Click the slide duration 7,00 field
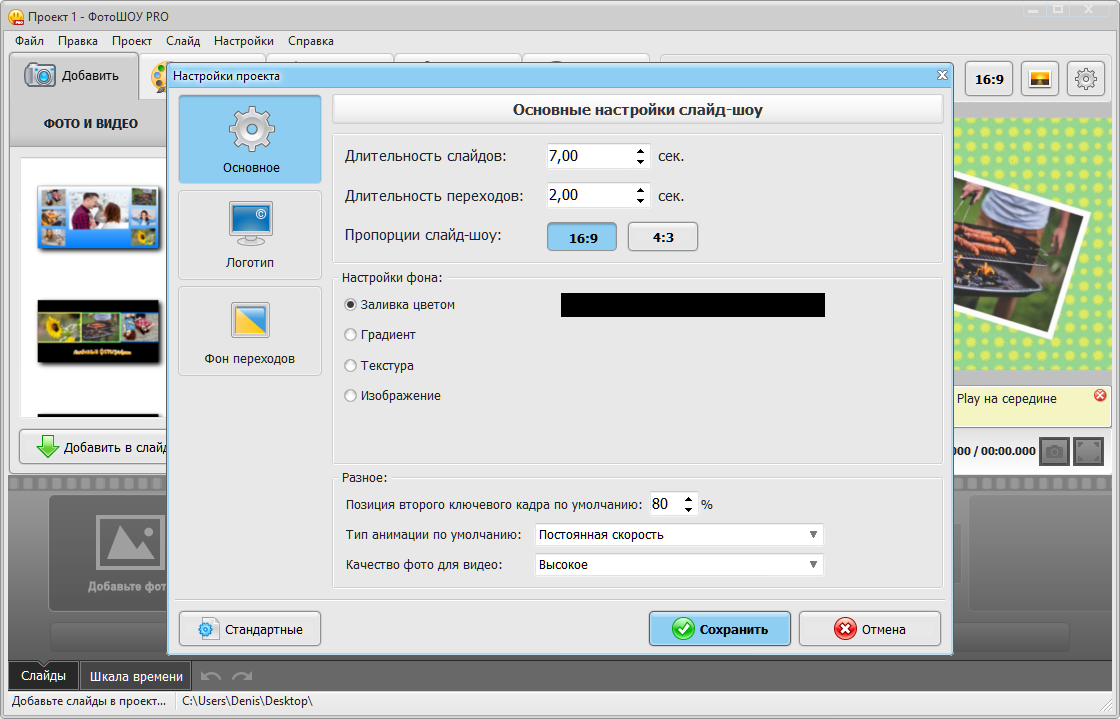The height and width of the screenshot is (719, 1120). pos(590,156)
